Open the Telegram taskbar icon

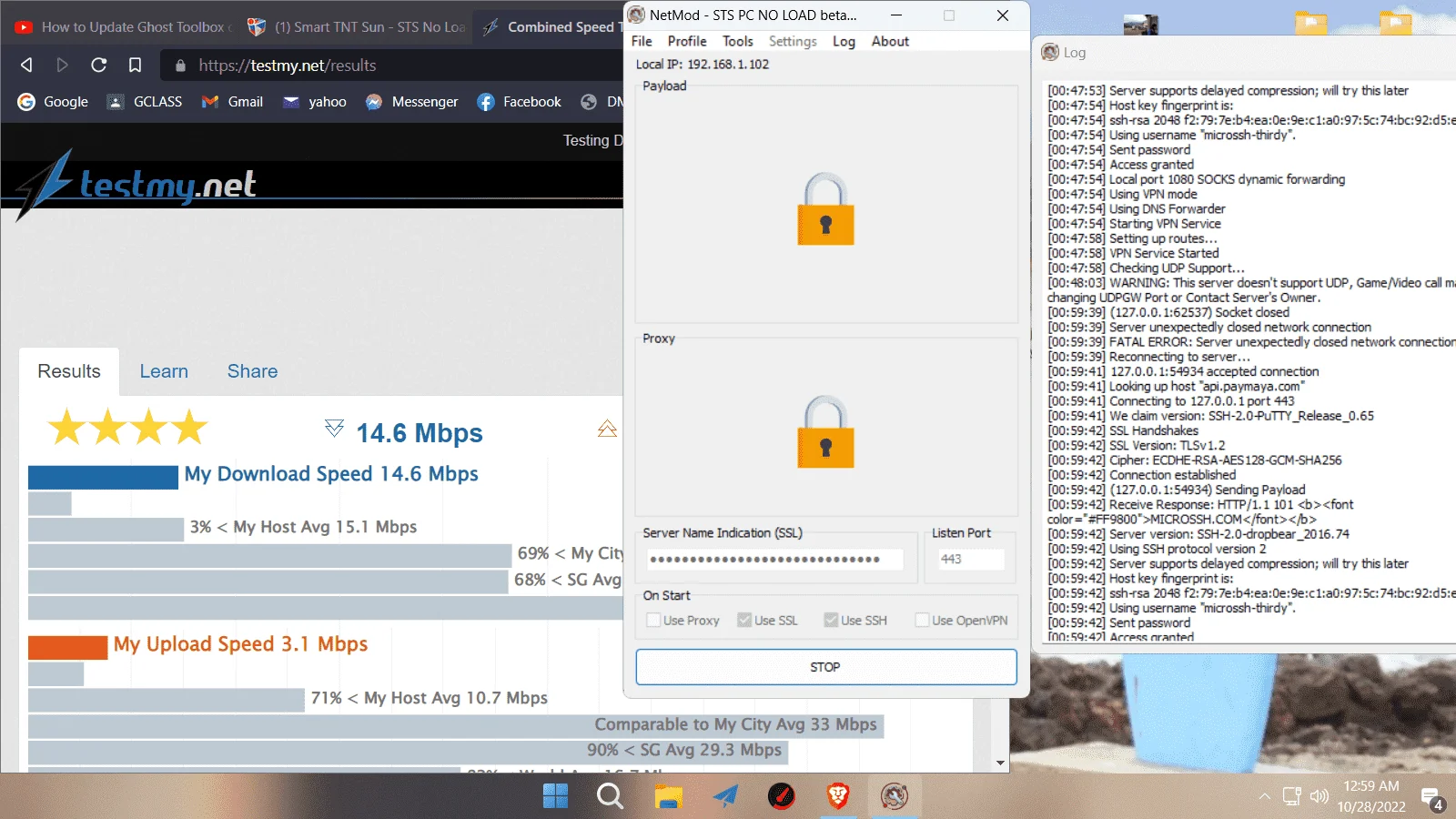click(x=725, y=796)
